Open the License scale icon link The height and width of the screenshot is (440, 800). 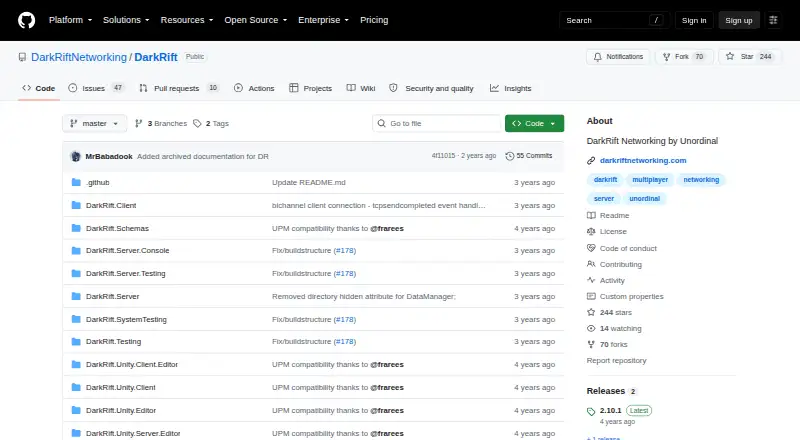pyautogui.click(x=607, y=231)
